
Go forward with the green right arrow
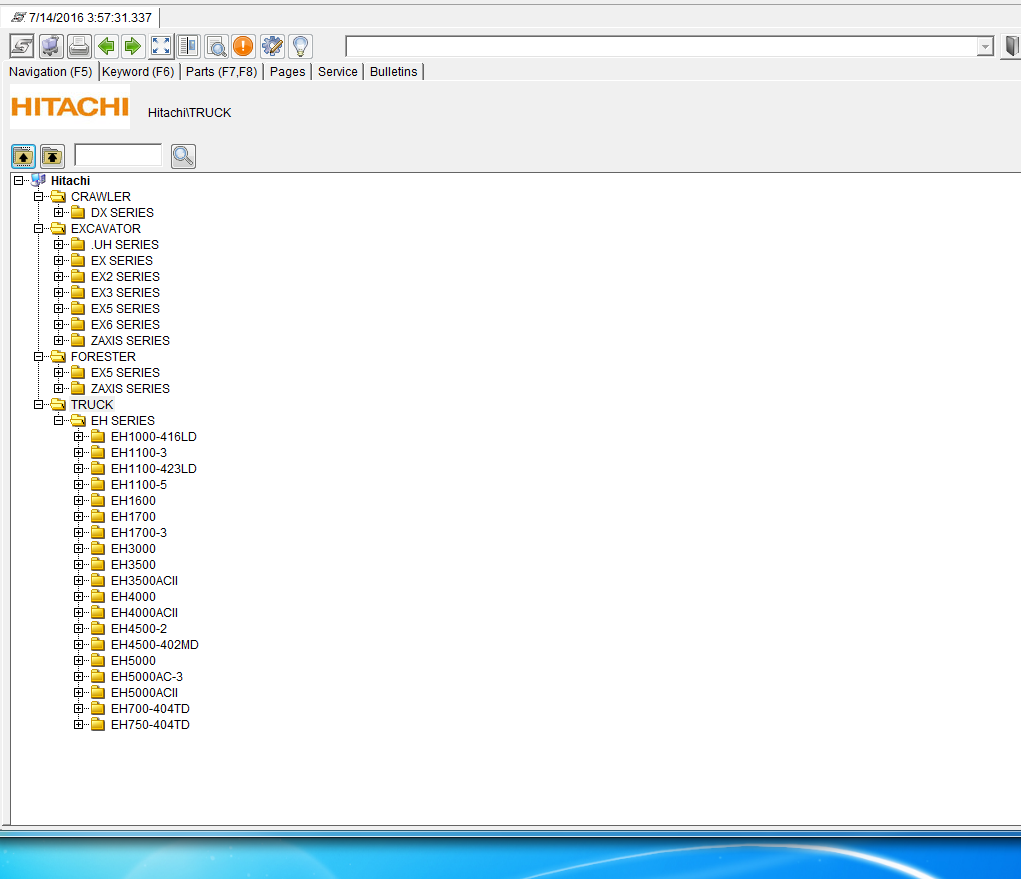(x=133, y=46)
